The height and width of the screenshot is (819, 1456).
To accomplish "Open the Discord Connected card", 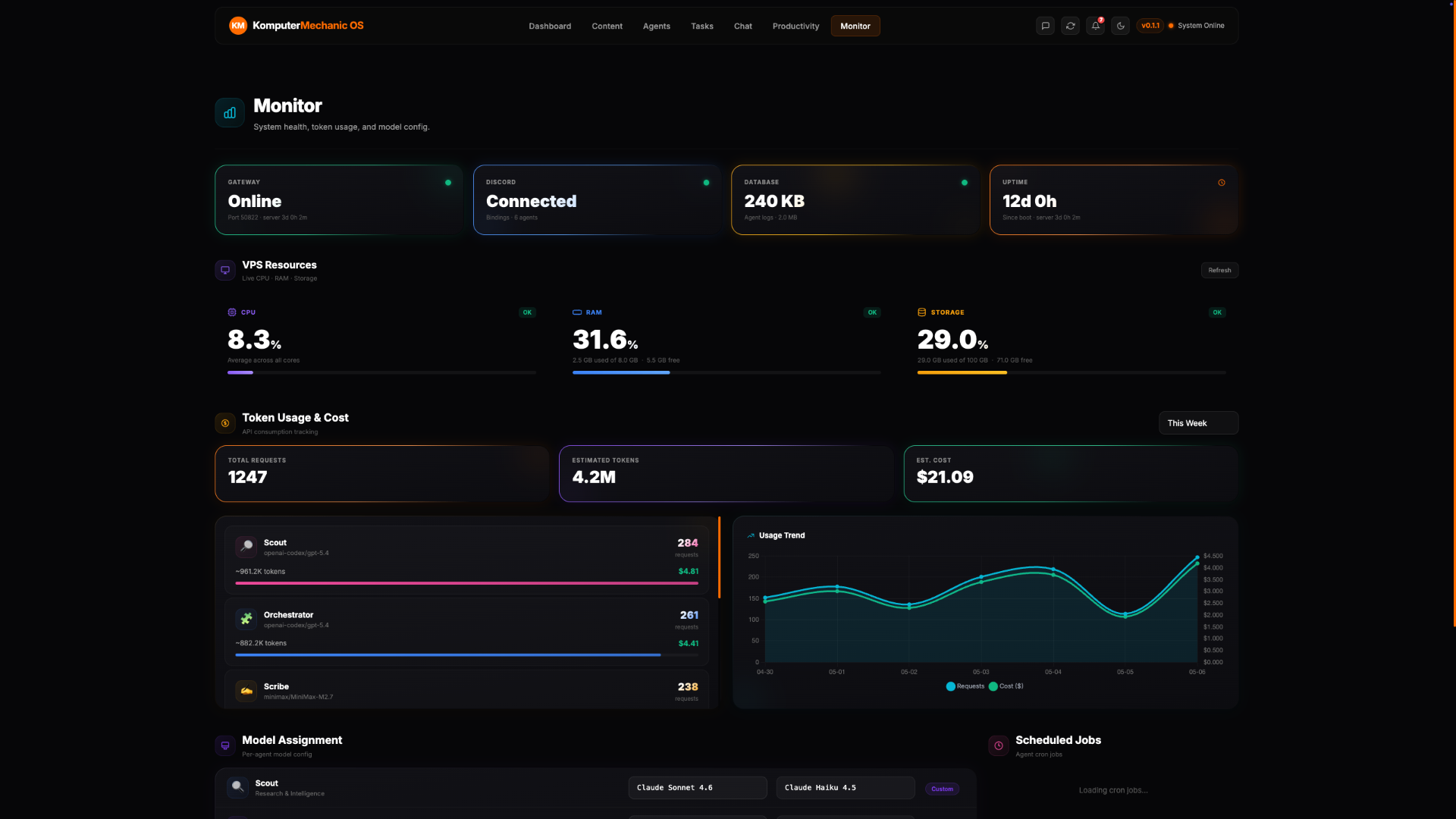I will 597,200.
